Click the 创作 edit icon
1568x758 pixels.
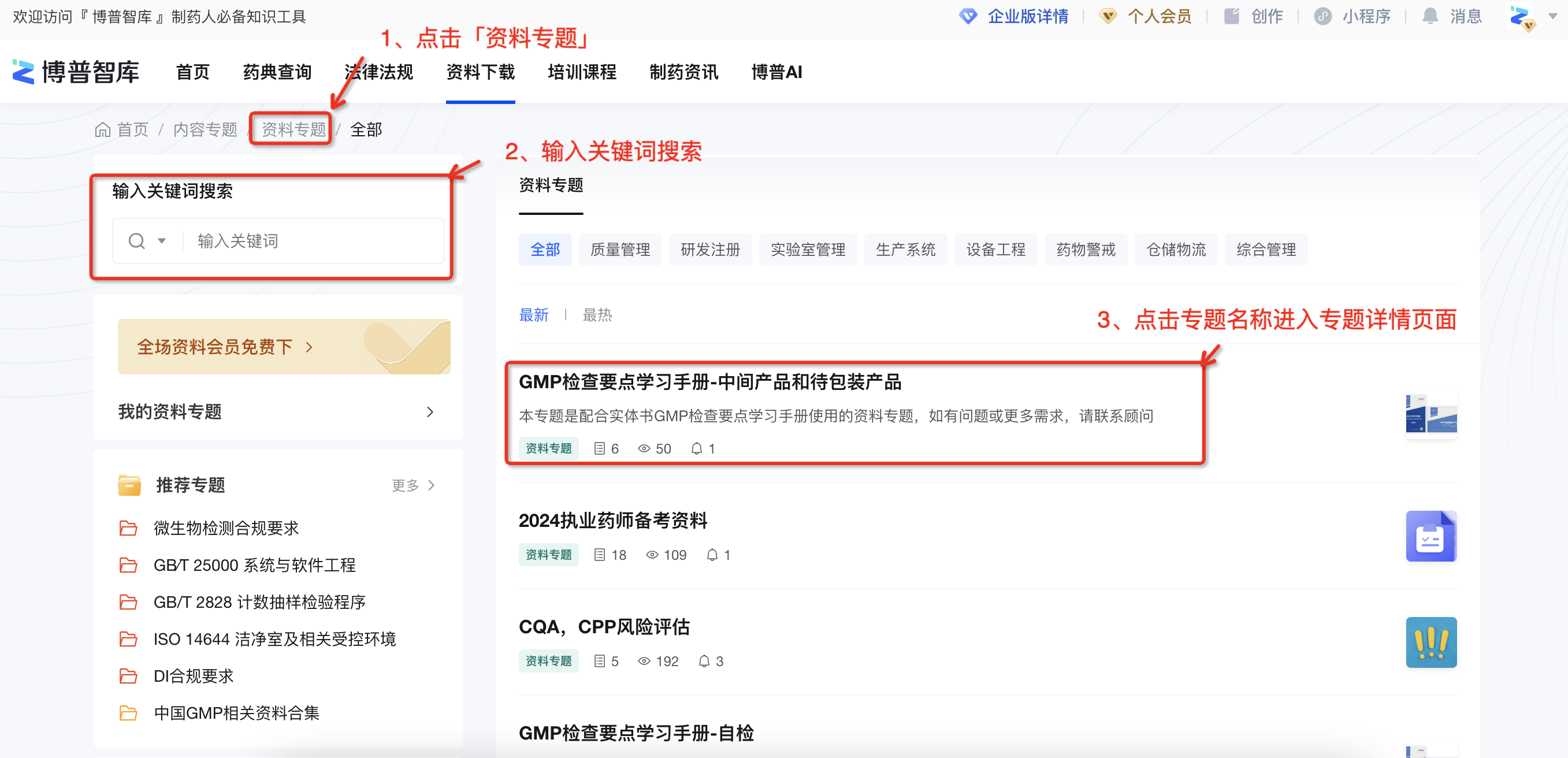pyautogui.click(x=1231, y=16)
